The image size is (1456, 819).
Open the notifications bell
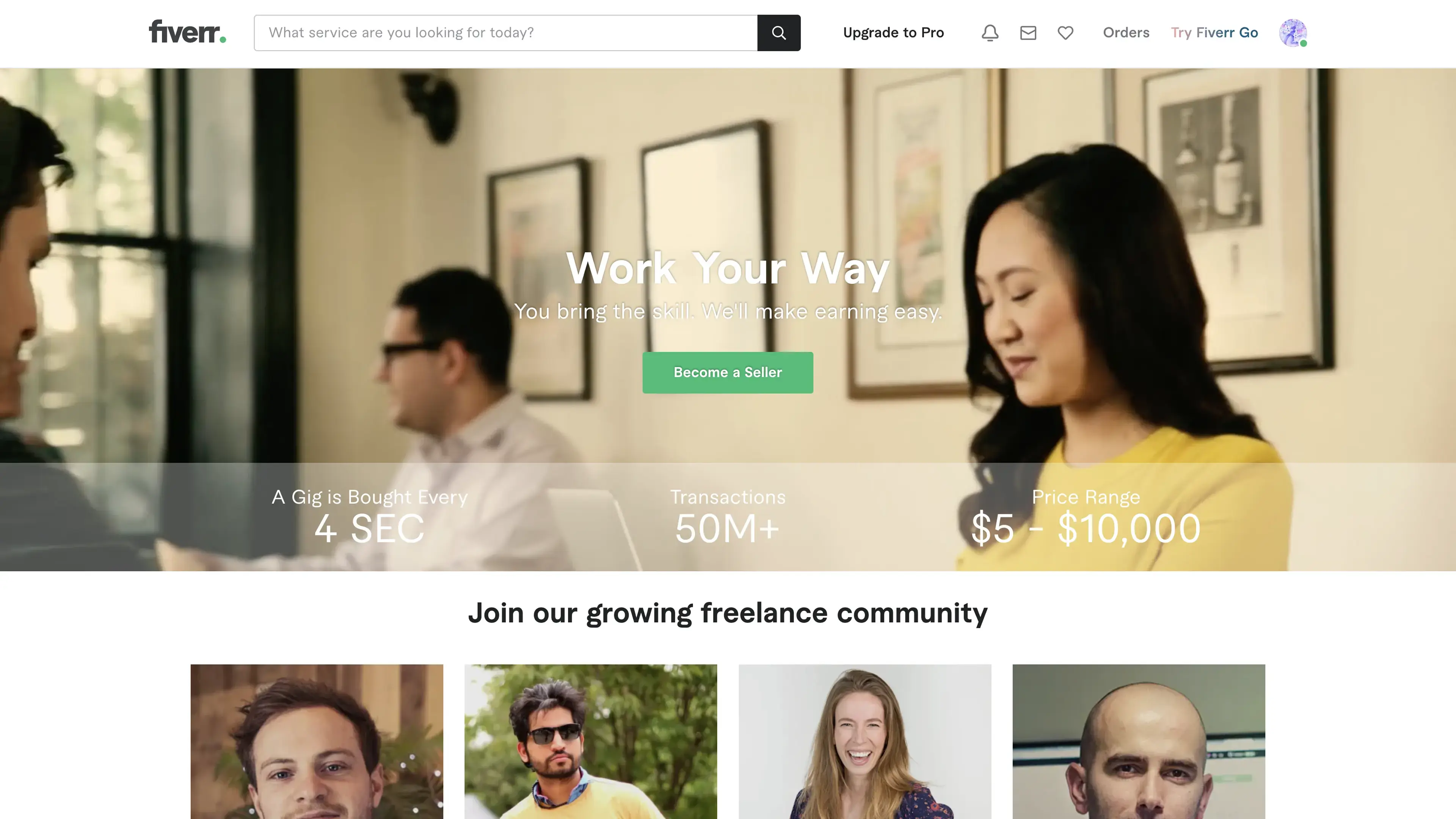(x=990, y=33)
